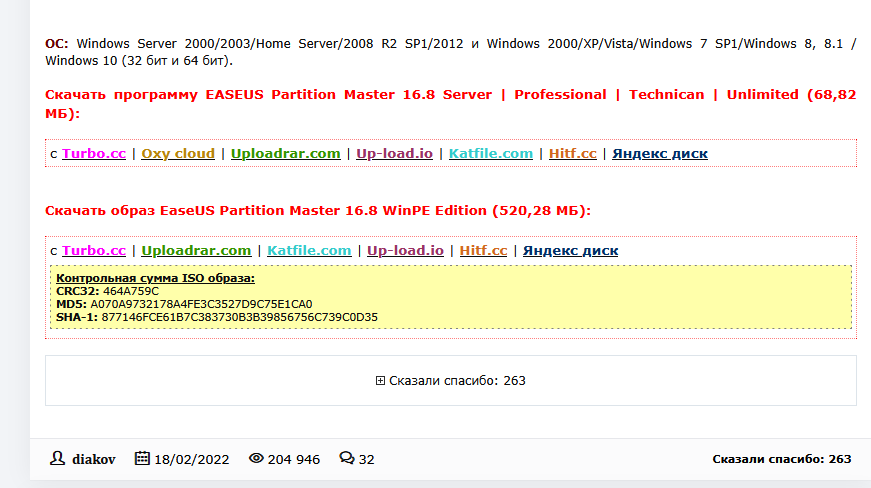Expand the 'Сказали спасибо: 263' plus box
This screenshot has height=488, width=871.
click(x=380, y=380)
